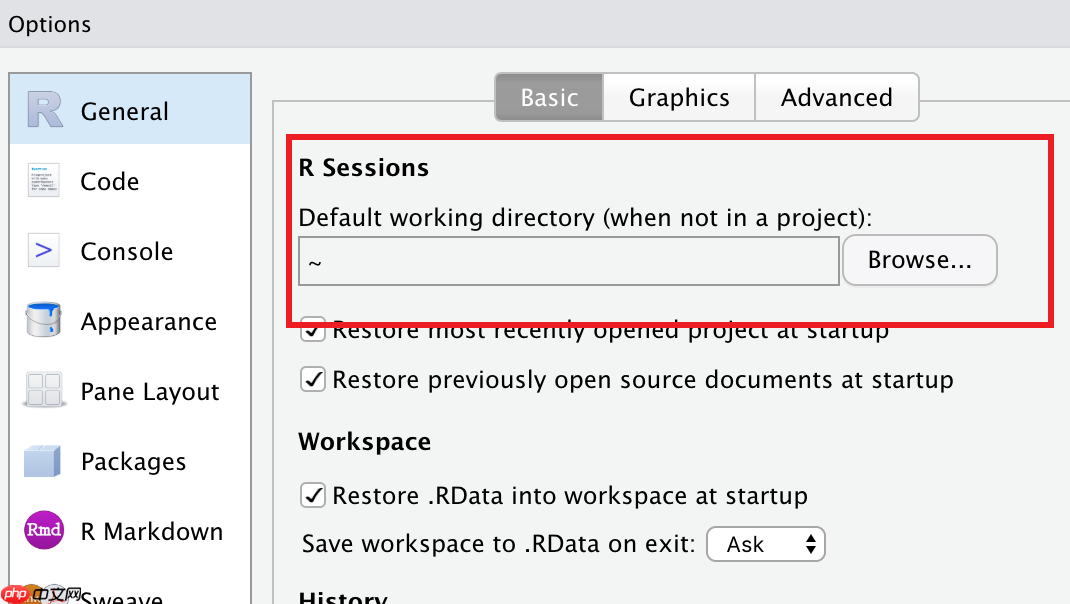Click the default working directory field
The image size is (1070, 604).
568,261
